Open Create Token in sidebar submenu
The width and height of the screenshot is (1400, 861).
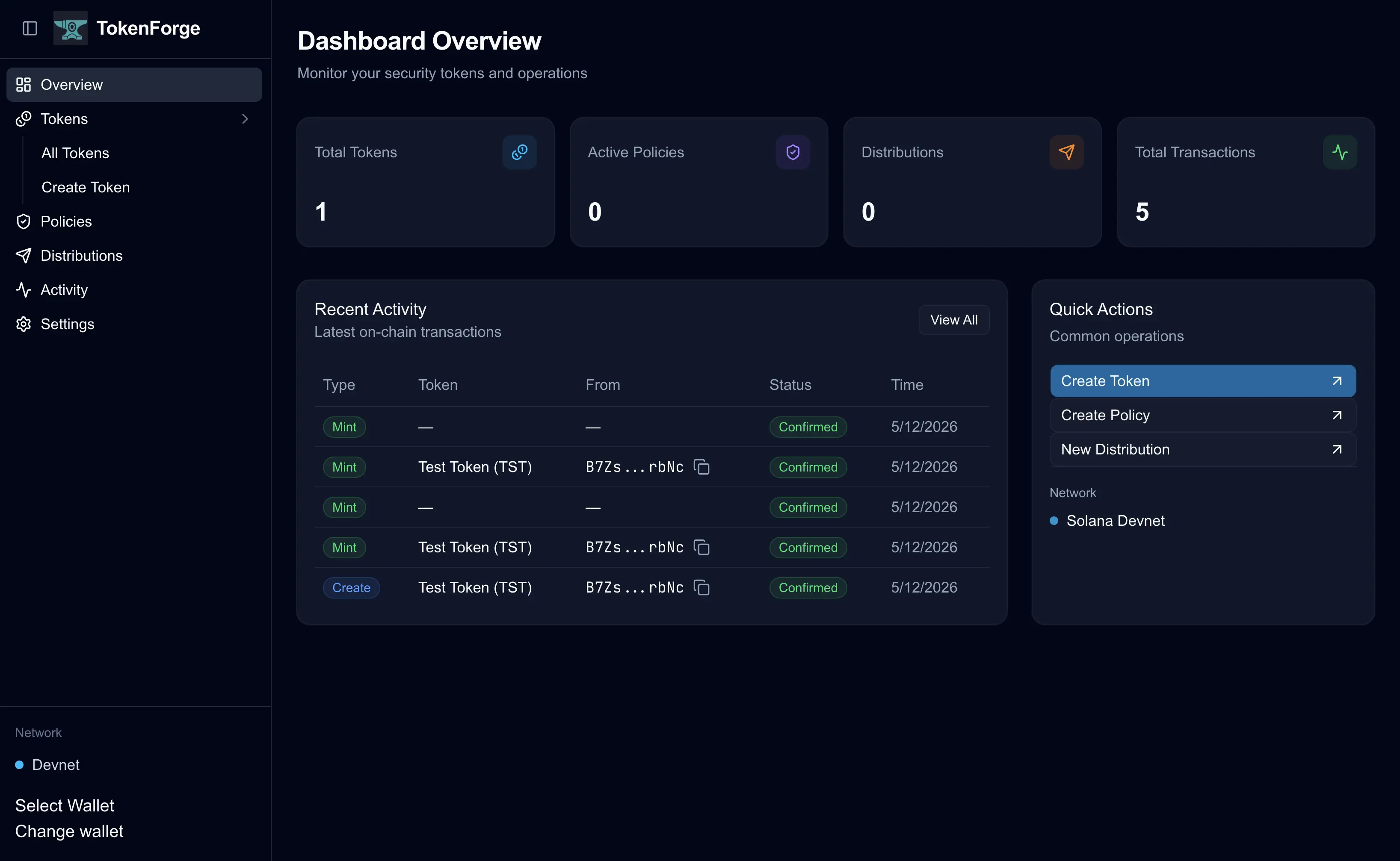86,187
